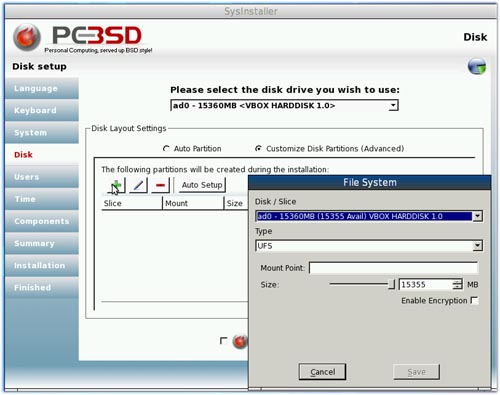
Task: Click the globe icon in the Disk setup header
Action: [x=477, y=66]
